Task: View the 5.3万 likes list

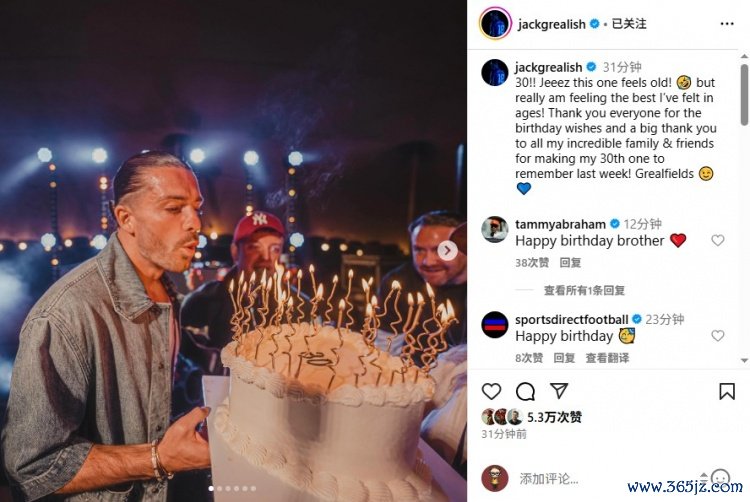Action: pyautogui.click(x=554, y=417)
